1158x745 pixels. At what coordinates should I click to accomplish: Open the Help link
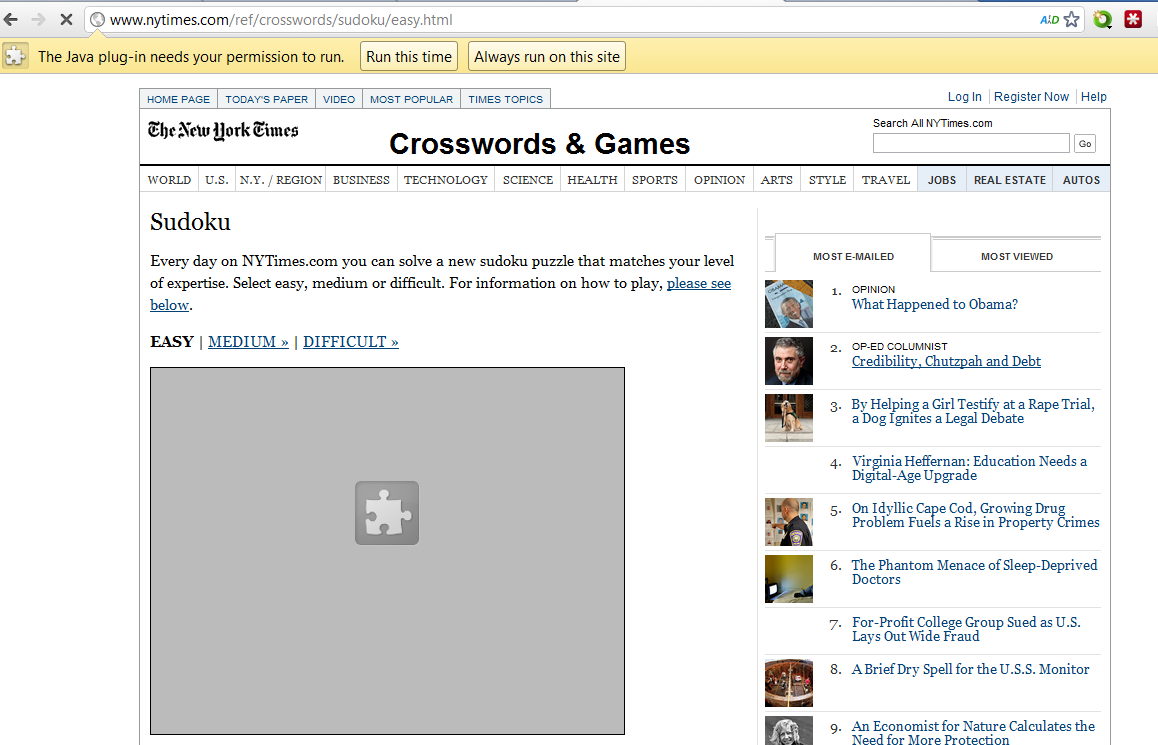(1094, 97)
